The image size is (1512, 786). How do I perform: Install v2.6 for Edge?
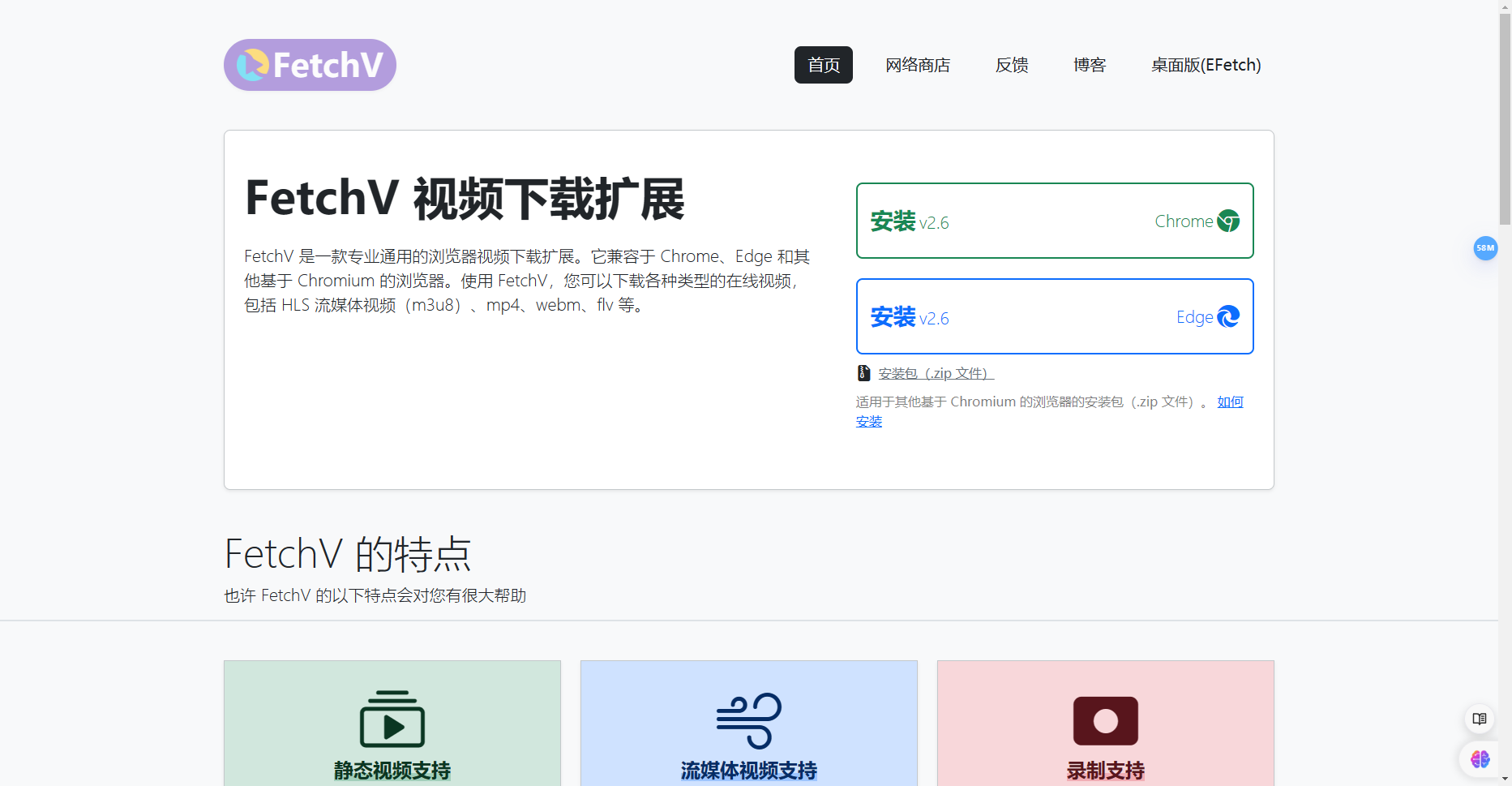coord(1055,316)
